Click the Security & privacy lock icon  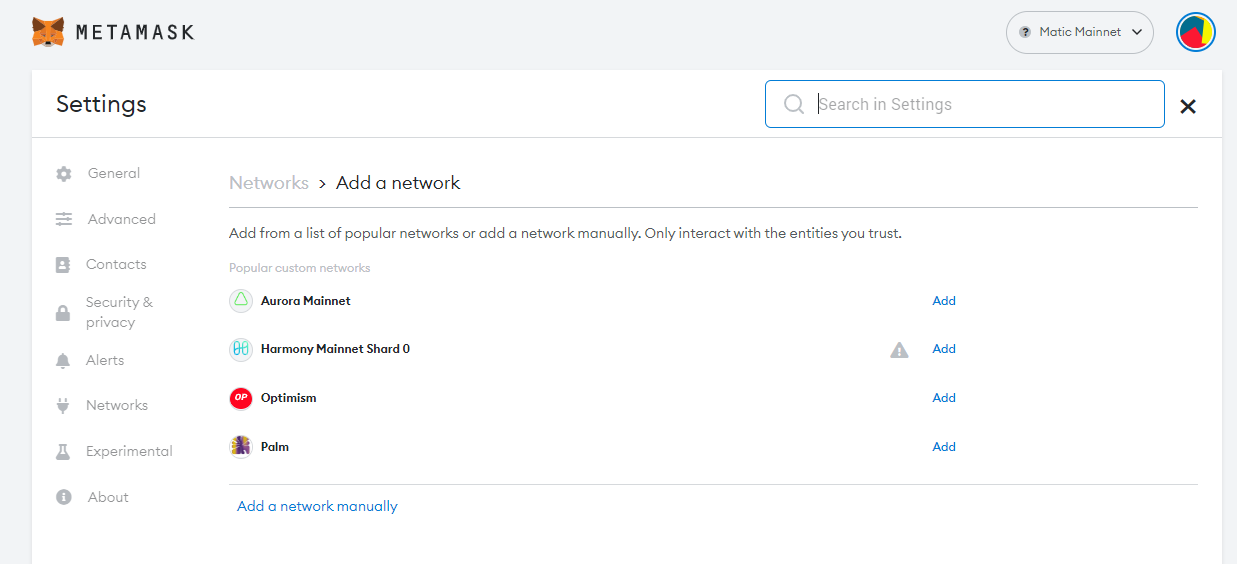click(63, 313)
